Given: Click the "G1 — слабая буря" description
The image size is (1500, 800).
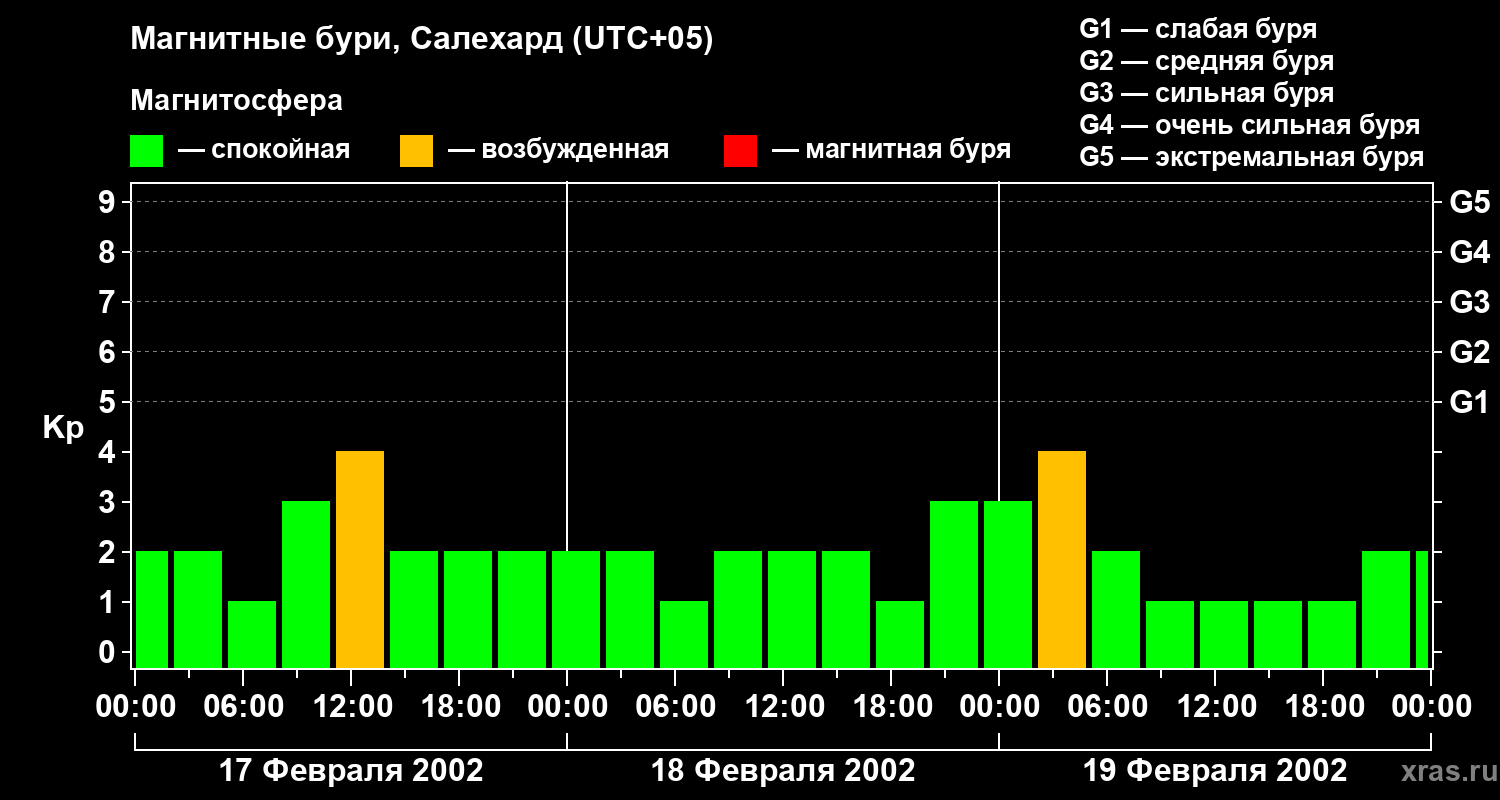Looking at the screenshot, I should (1198, 29).
